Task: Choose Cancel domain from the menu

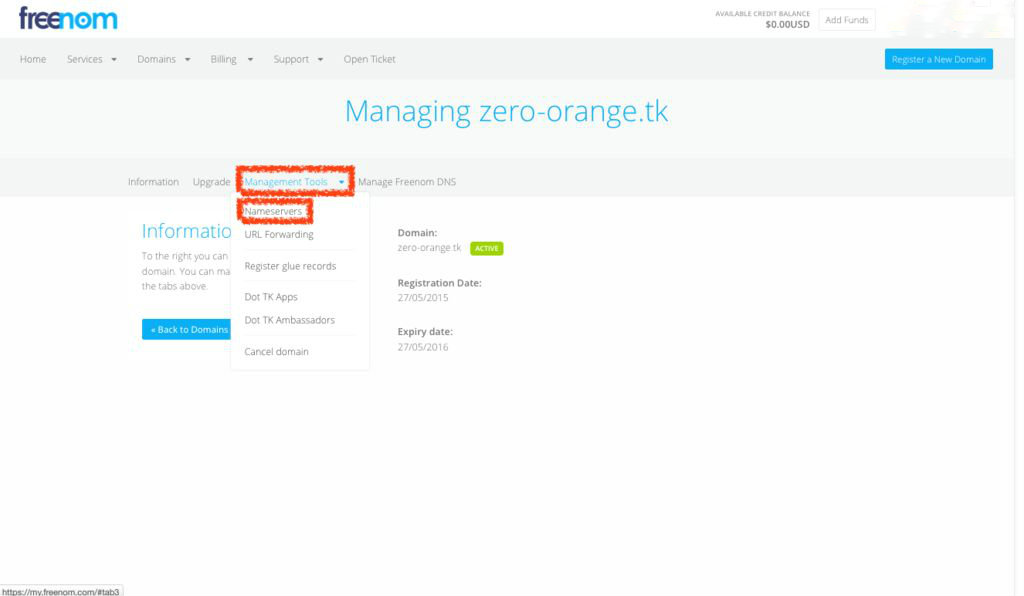Action: pyautogui.click(x=276, y=351)
